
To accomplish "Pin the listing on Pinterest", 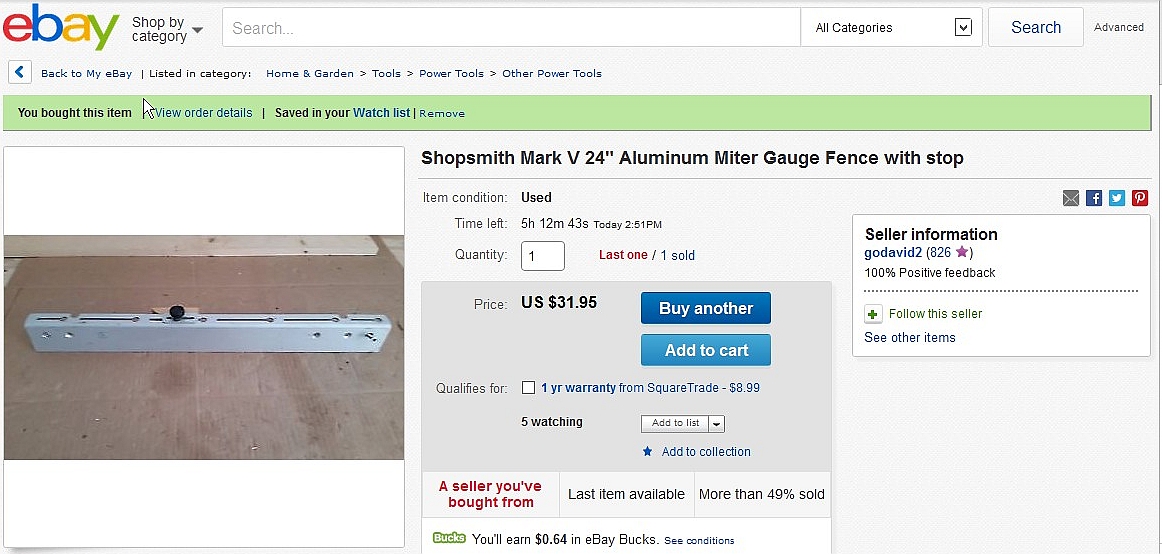I will pyautogui.click(x=1140, y=198).
